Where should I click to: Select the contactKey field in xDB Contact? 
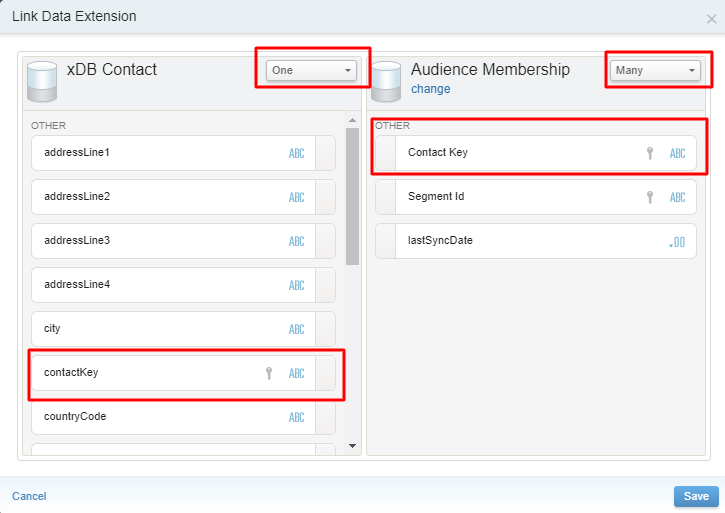click(183, 373)
